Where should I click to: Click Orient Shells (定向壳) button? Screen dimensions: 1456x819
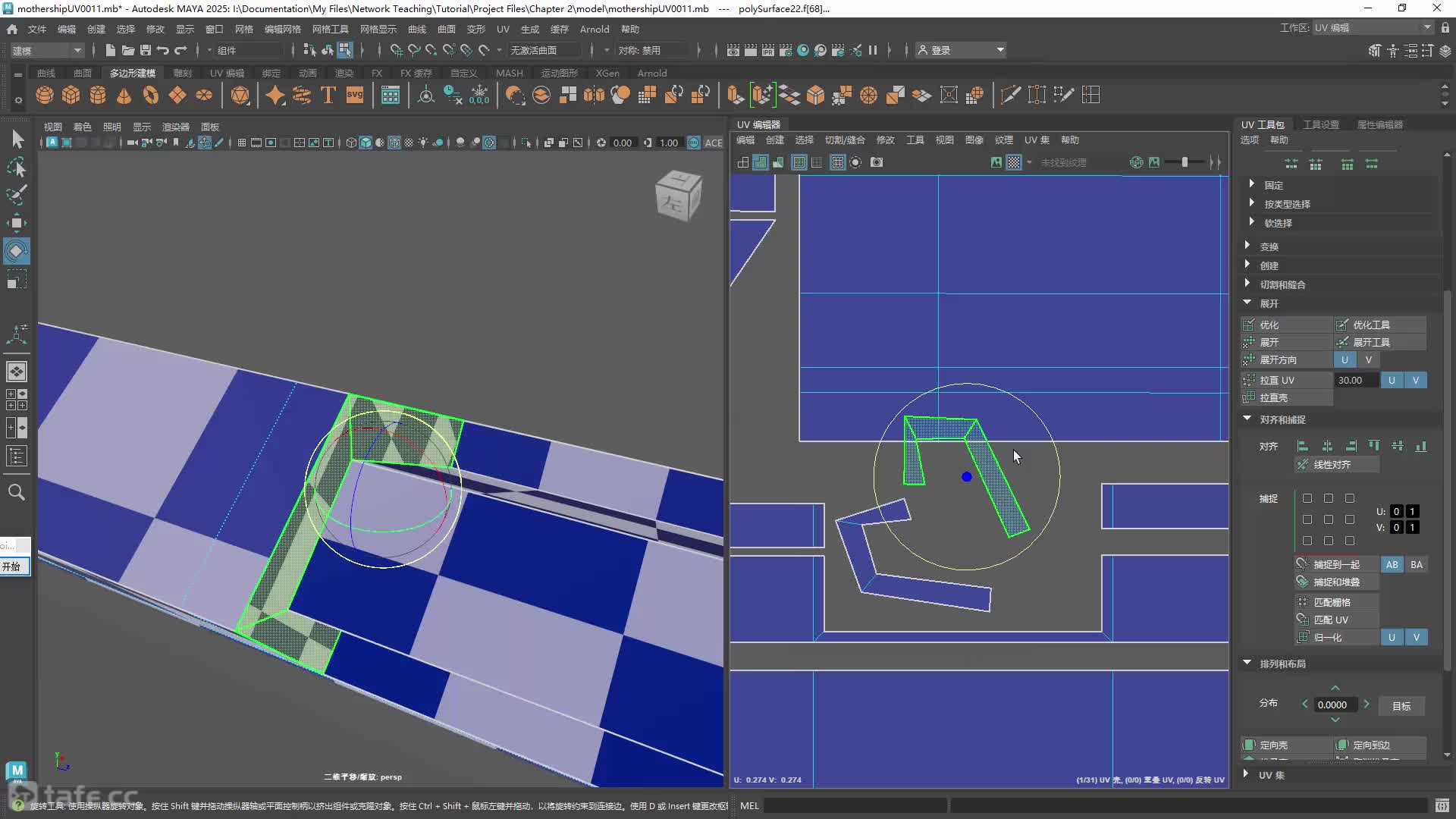pyautogui.click(x=1287, y=745)
